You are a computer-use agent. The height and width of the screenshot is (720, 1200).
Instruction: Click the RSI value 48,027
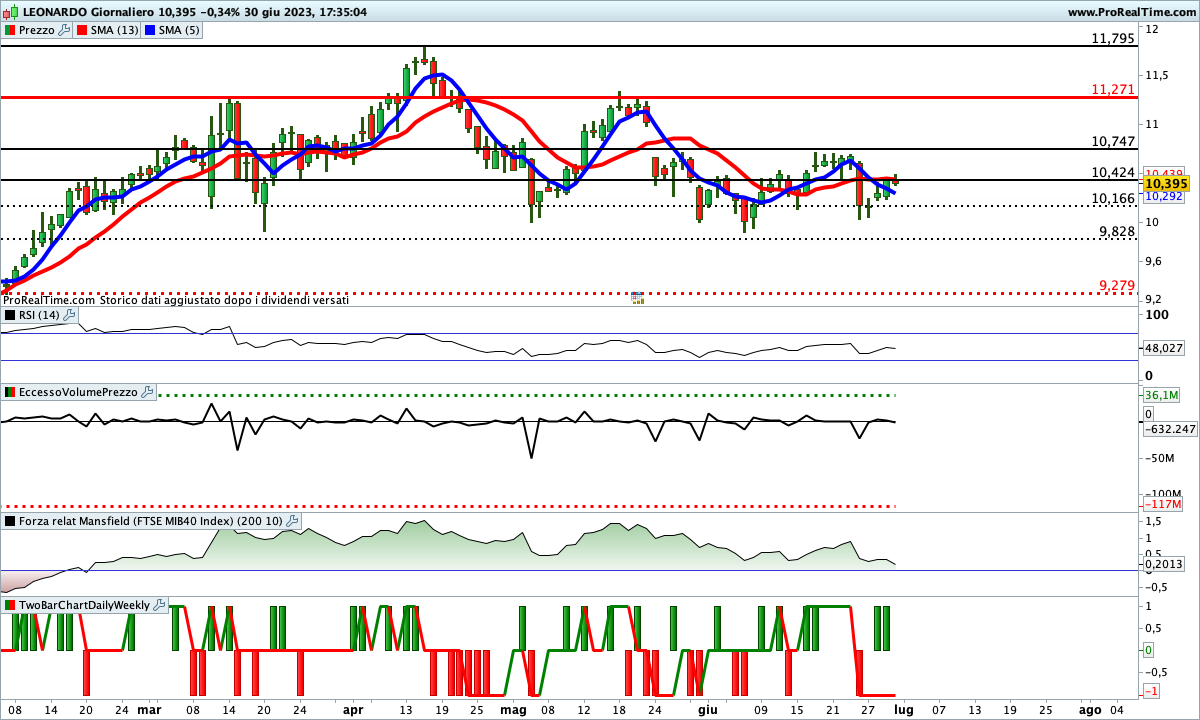tap(1165, 348)
